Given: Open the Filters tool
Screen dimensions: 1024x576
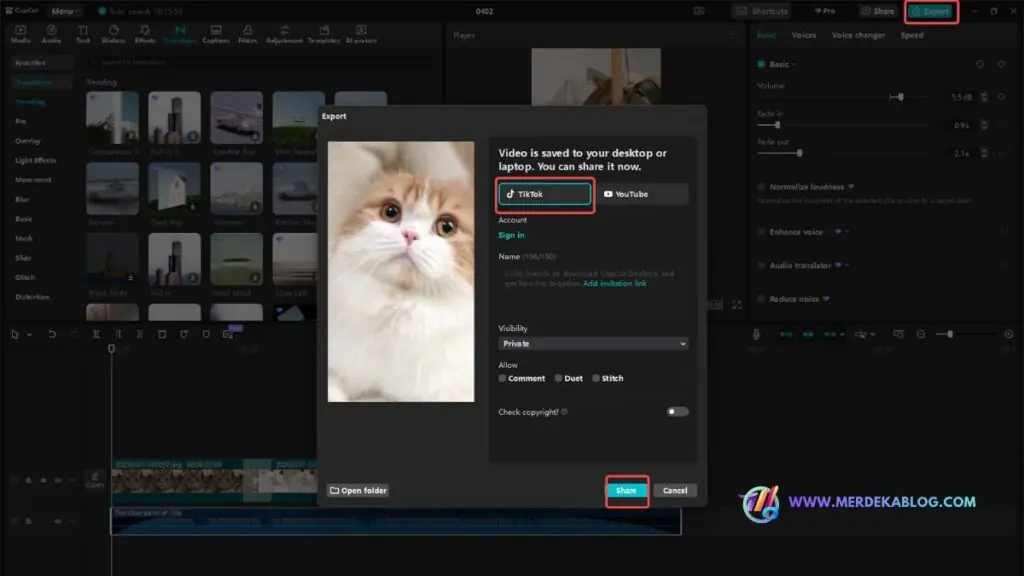Looking at the screenshot, I should click(248, 35).
